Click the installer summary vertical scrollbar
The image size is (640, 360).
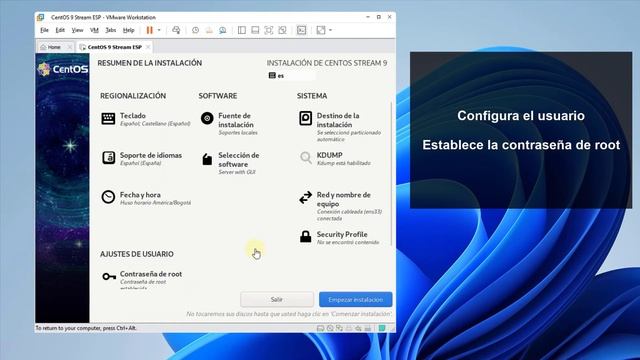point(391,173)
